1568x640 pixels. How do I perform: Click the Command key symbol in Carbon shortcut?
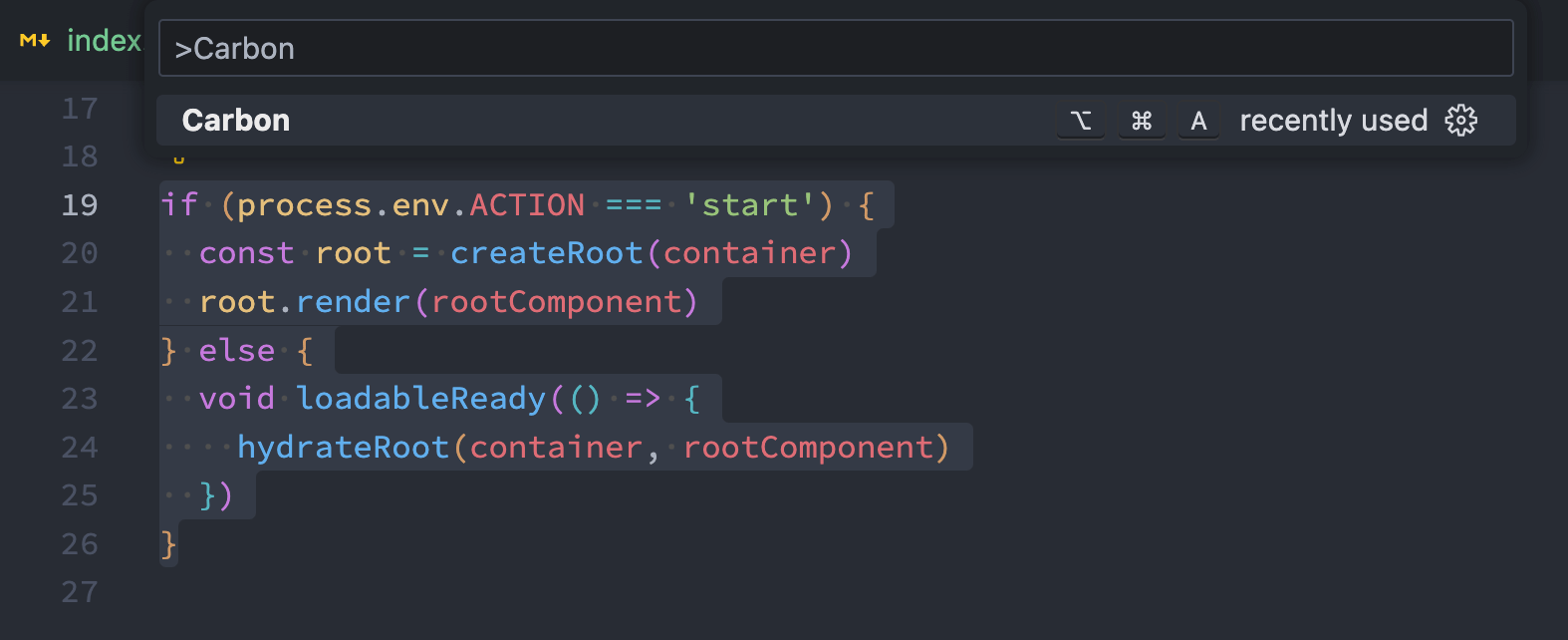[1142, 122]
